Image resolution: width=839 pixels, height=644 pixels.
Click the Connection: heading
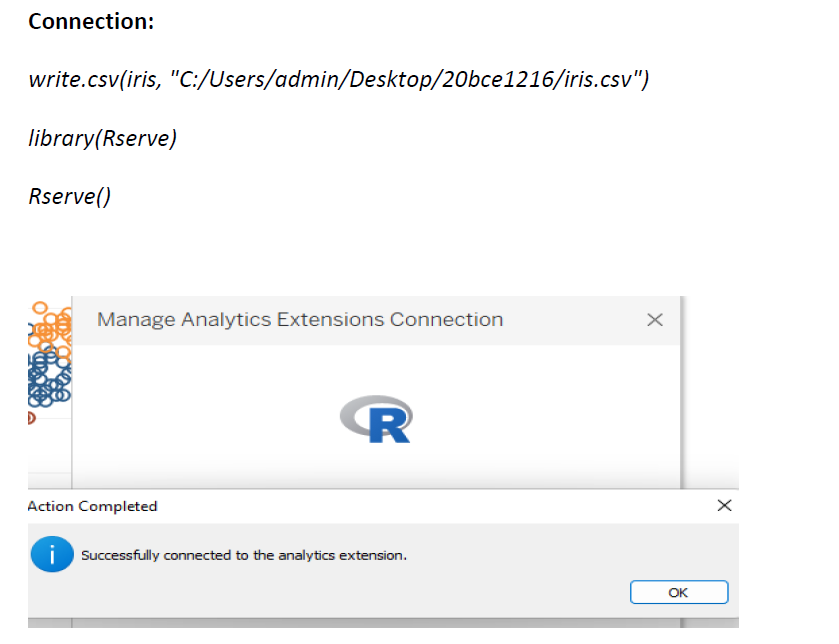point(91,22)
